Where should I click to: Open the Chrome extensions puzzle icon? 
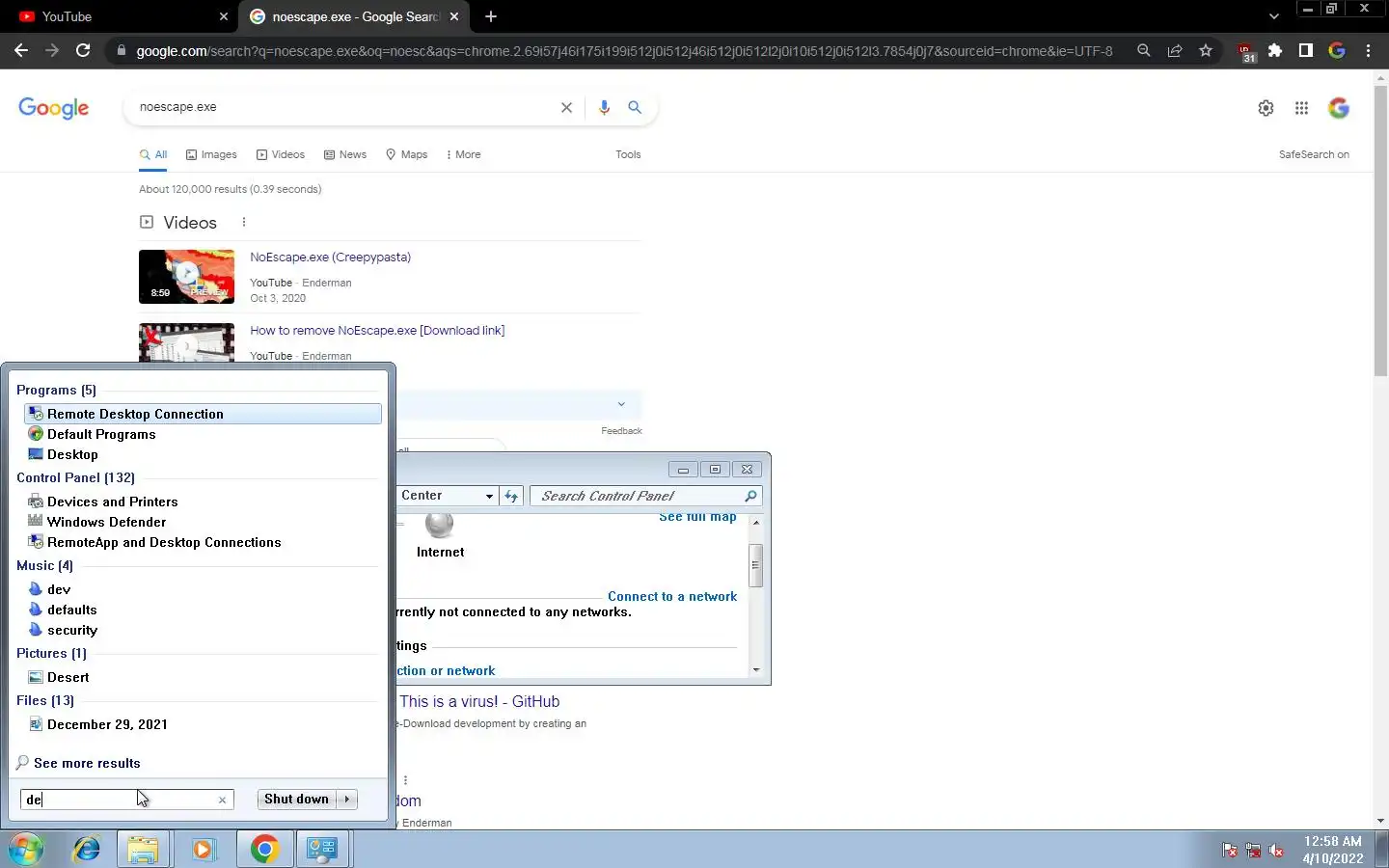1275,50
